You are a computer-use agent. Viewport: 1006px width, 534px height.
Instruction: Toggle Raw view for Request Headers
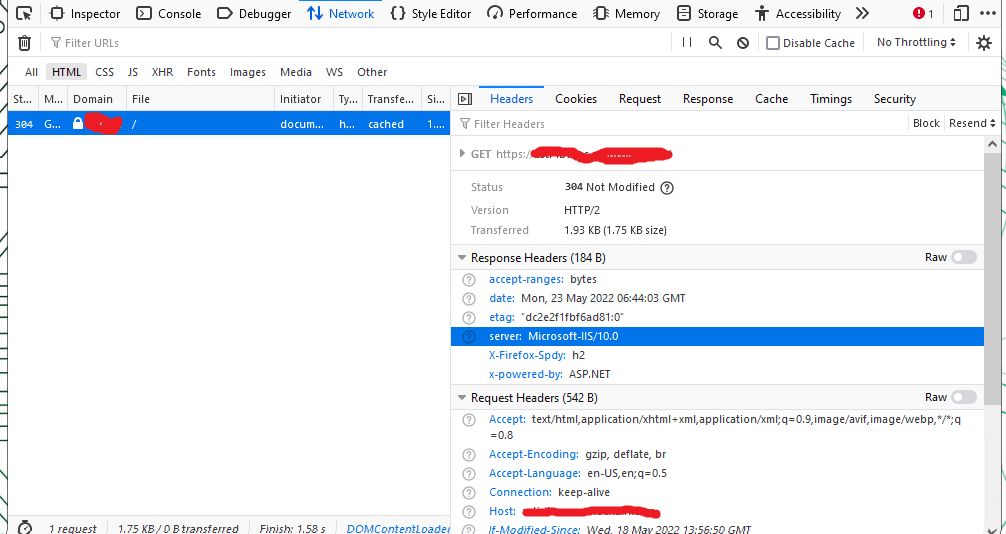[963, 397]
